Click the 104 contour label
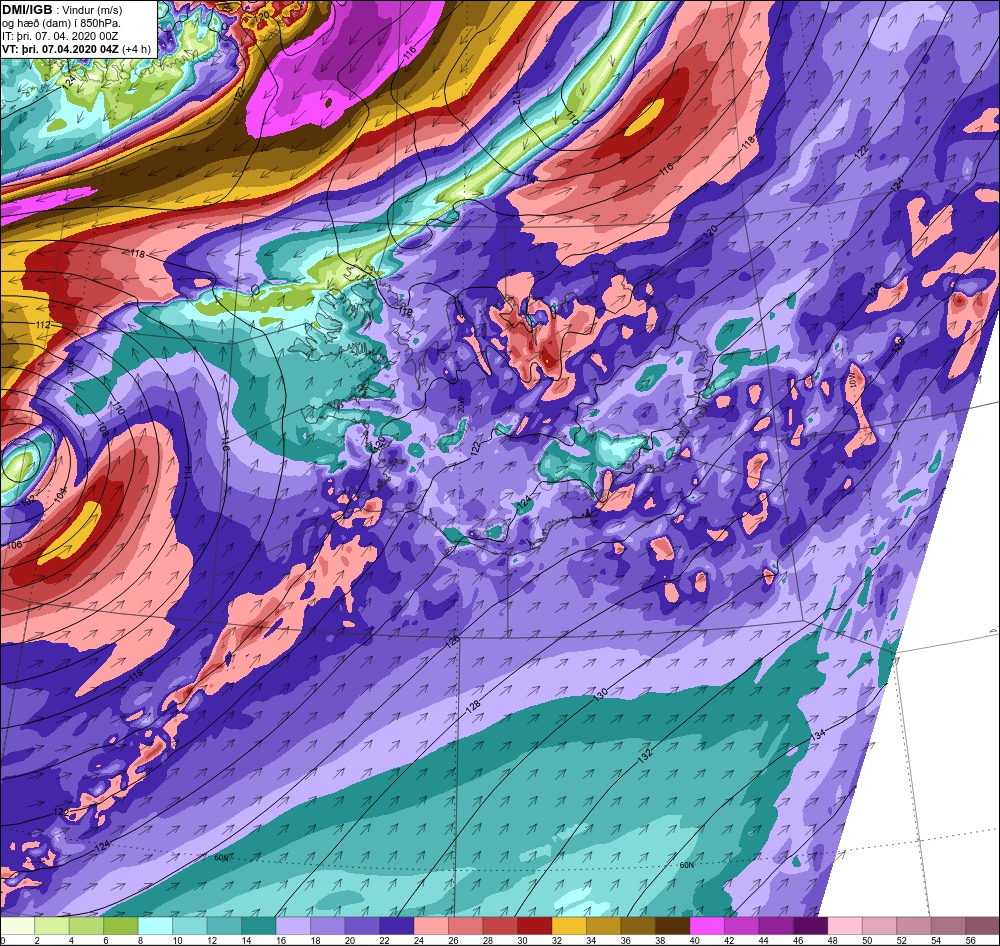 coord(59,494)
